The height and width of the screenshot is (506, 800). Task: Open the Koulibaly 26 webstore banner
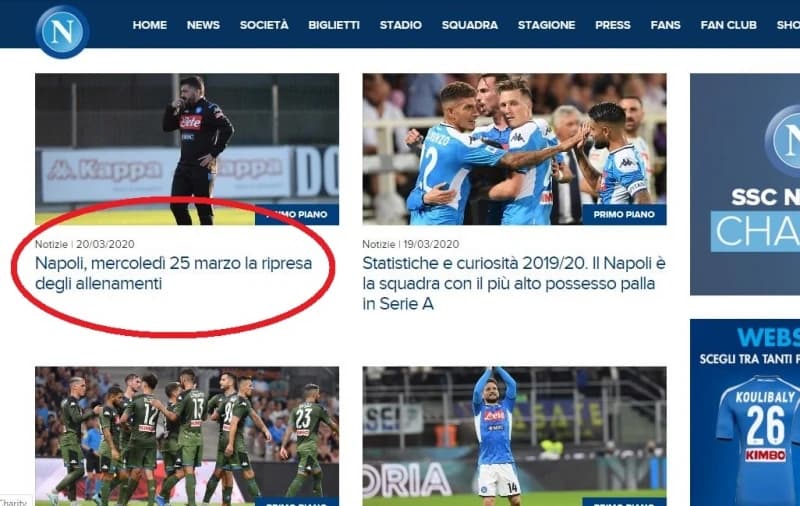tap(745, 412)
